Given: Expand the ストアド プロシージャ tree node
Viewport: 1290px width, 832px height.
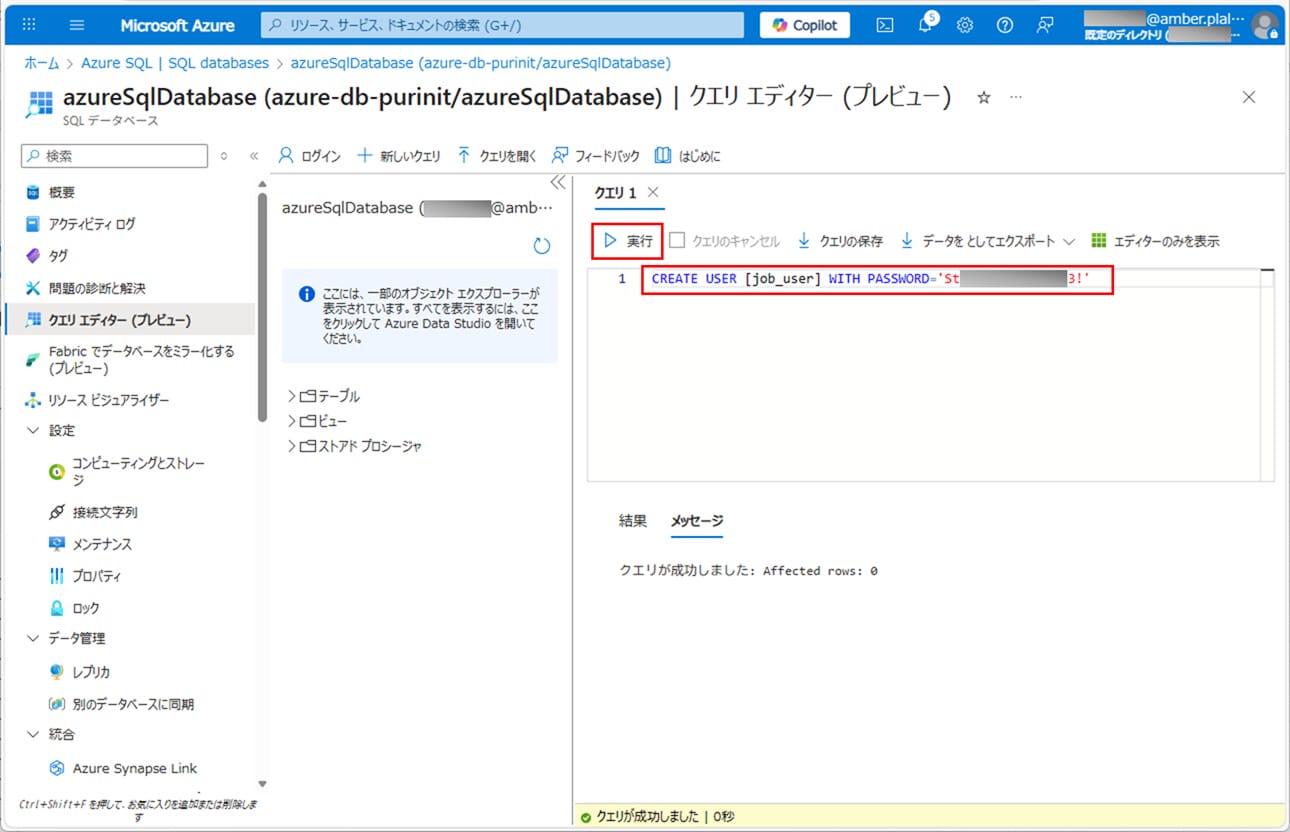Looking at the screenshot, I should click(x=292, y=446).
